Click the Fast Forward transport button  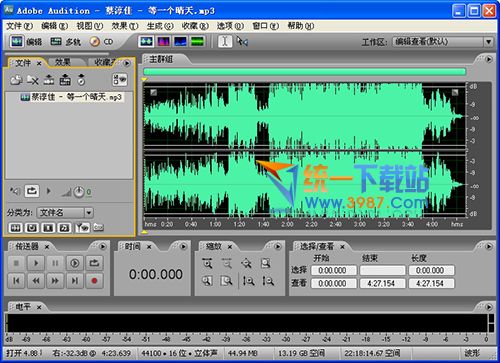pyautogui.click(x=55, y=281)
